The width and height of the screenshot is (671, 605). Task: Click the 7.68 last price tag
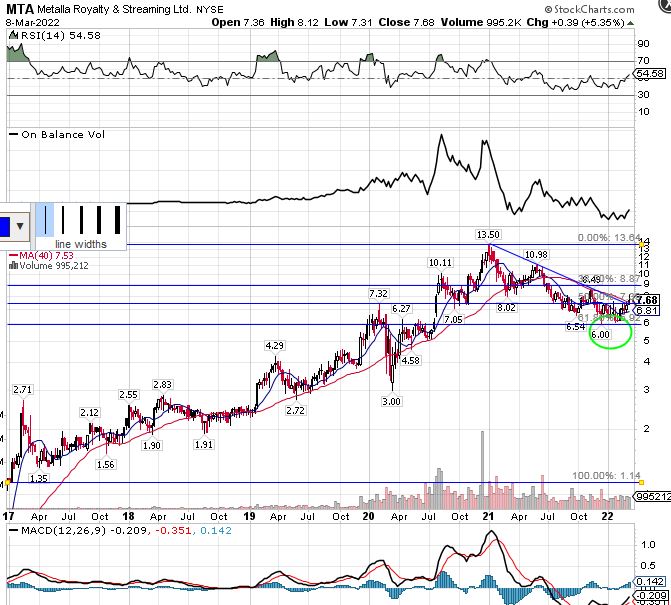click(647, 300)
